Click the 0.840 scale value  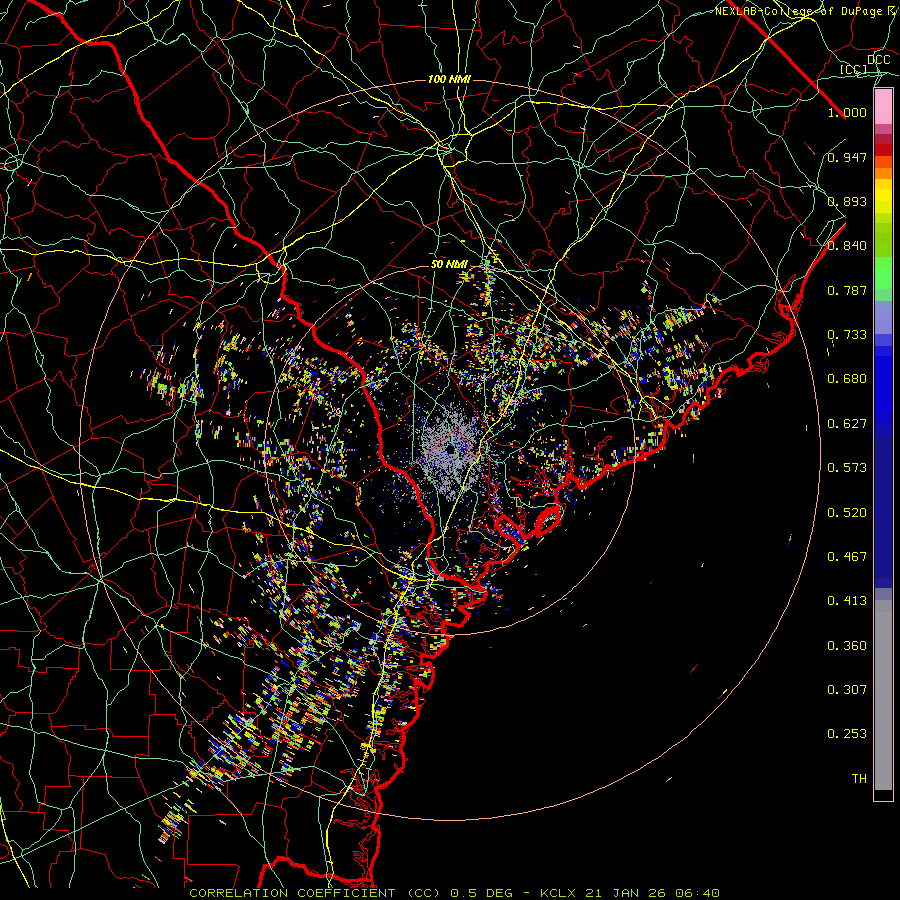click(847, 246)
